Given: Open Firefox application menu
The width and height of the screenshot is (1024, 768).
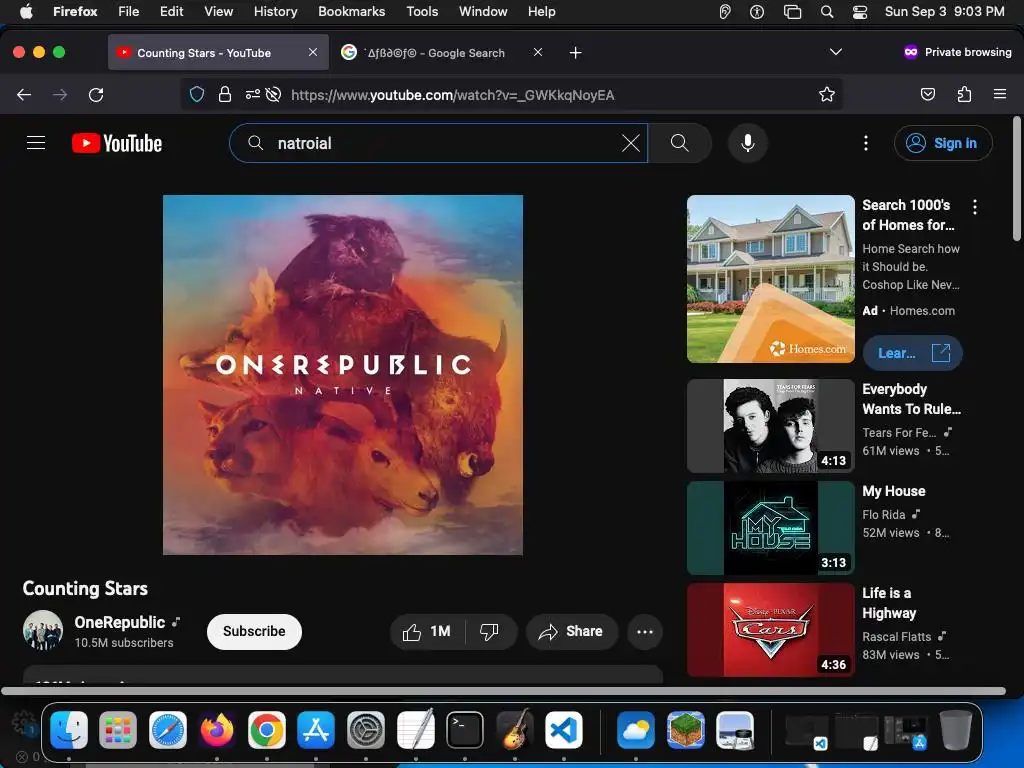Looking at the screenshot, I should (x=1000, y=95).
